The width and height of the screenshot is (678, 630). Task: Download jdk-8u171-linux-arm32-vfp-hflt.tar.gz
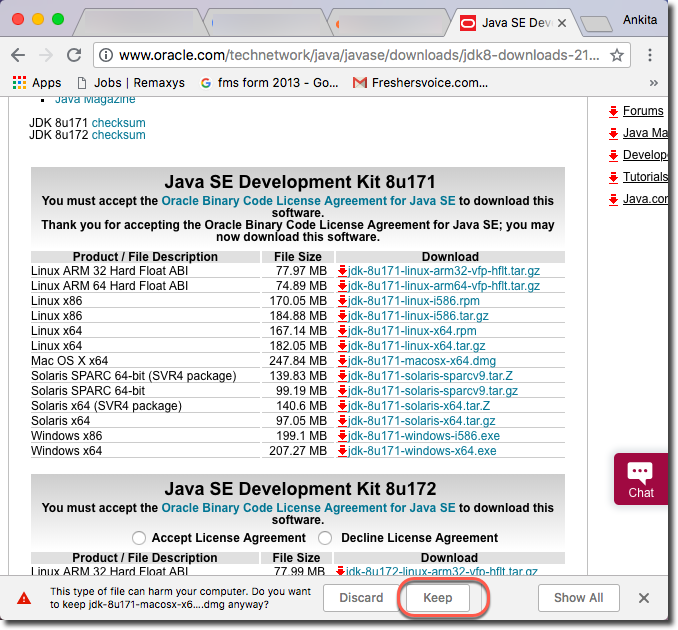pyautogui.click(x=444, y=271)
